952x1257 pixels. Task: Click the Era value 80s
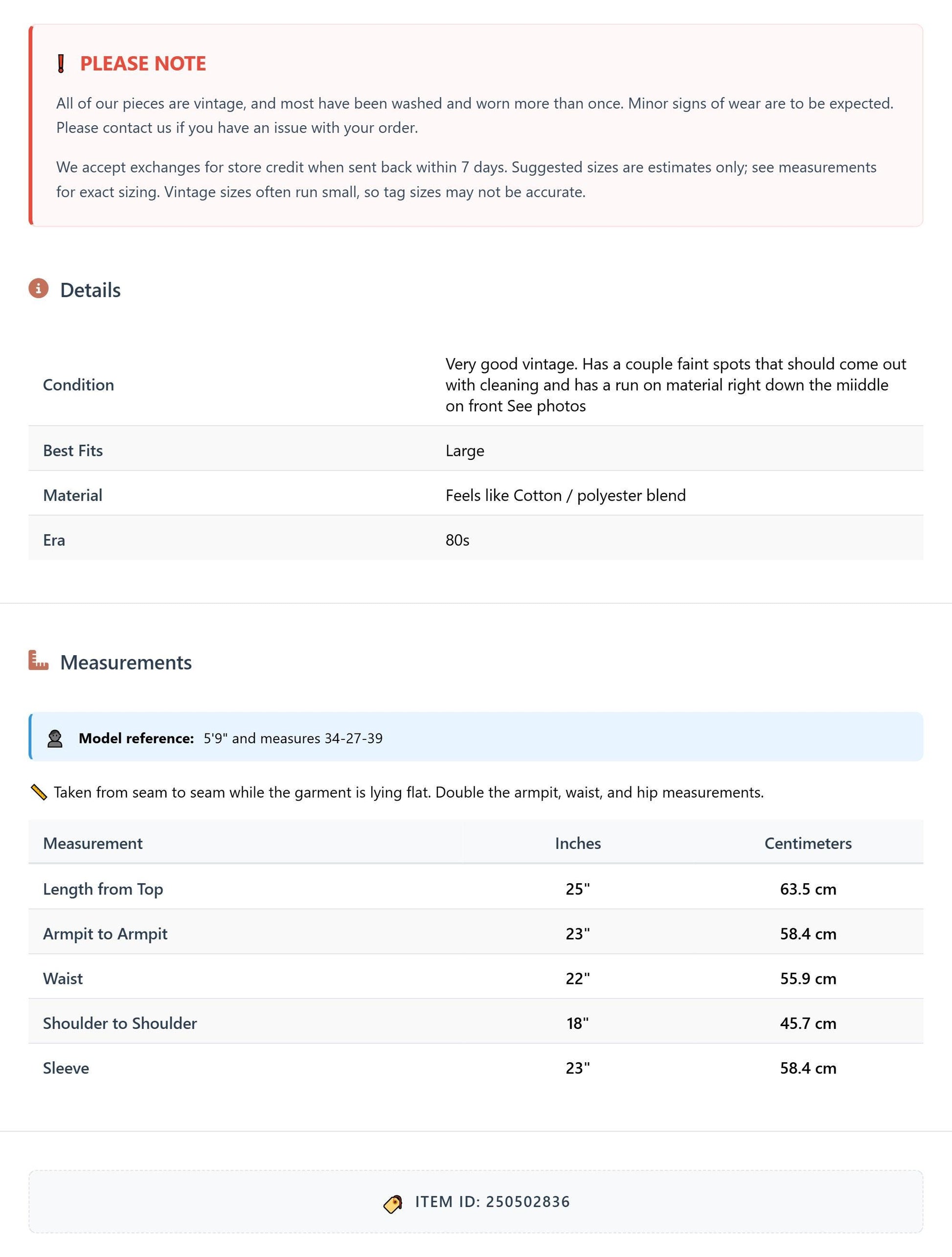coord(457,540)
